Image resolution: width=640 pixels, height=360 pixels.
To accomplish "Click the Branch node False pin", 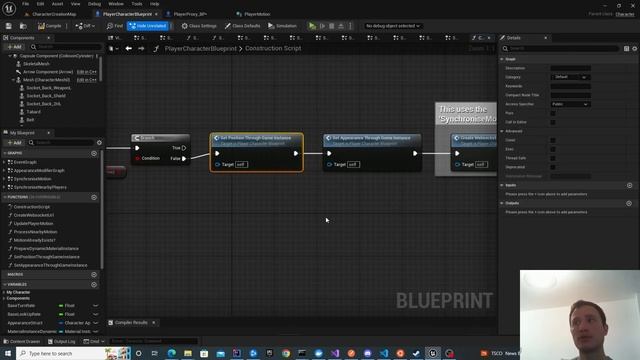I will tap(184, 158).
